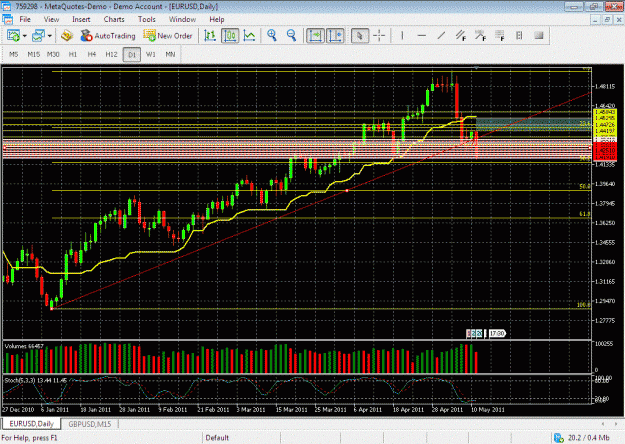Image resolution: width=625 pixels, height=444 pixels.
Task: Click the Profiles icon
Action: pos(38,36)
